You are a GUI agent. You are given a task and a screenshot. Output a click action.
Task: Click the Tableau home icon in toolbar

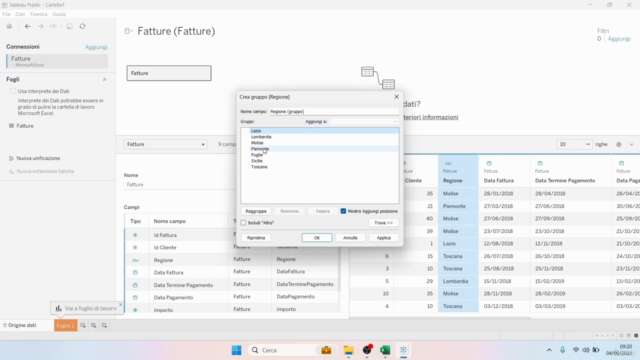pos(9,26)
